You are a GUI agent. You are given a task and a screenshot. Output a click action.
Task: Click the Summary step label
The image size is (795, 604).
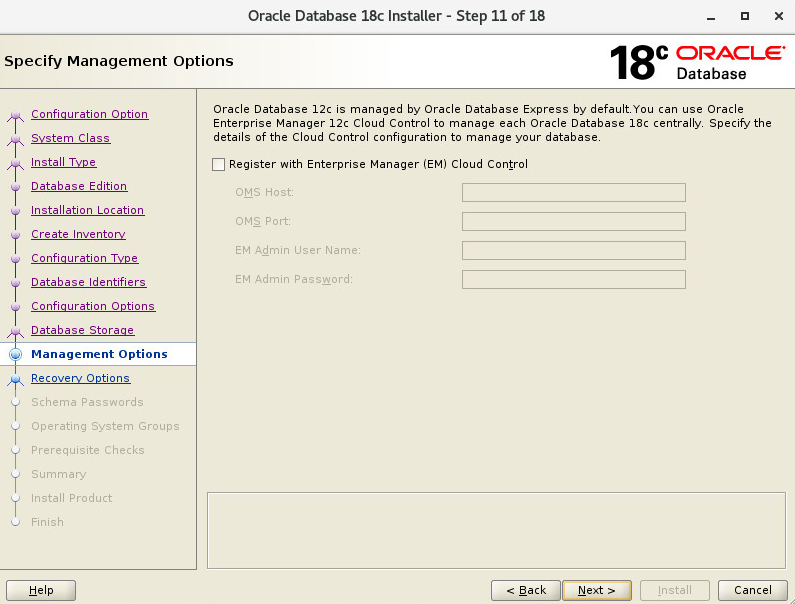point(58,474)
